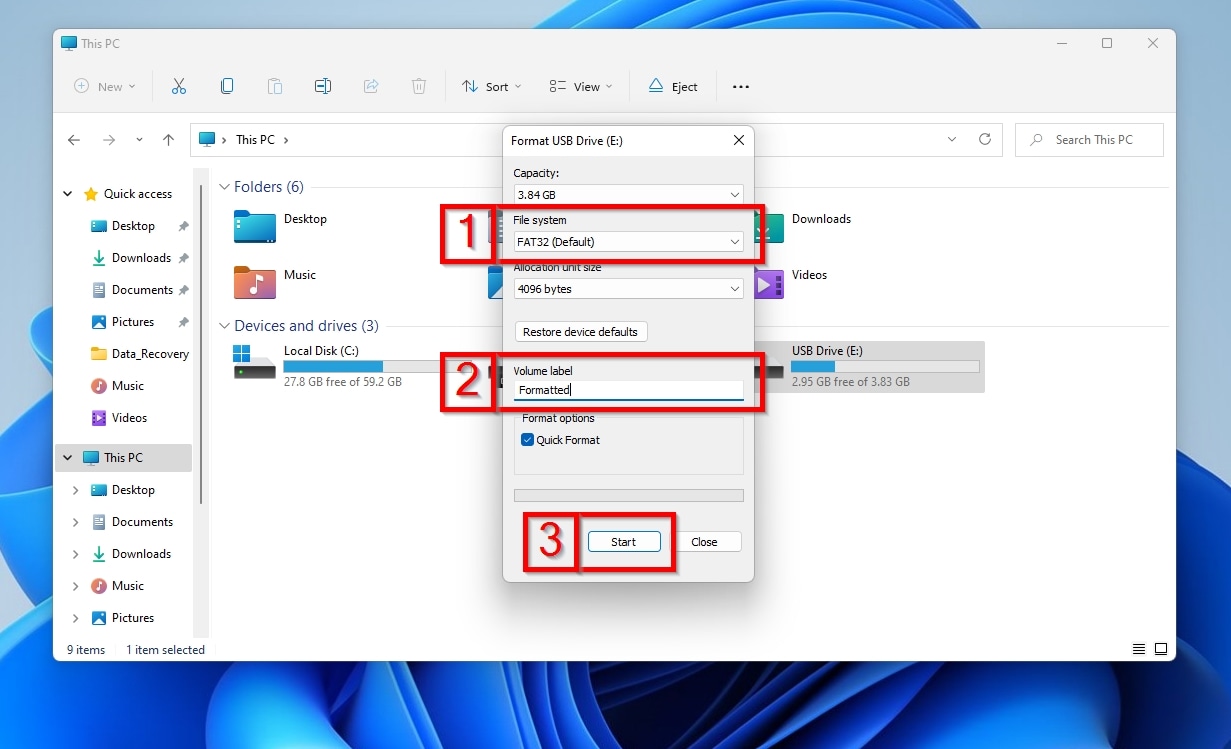Open the See more toolbar menu
The image size is (1231, 749).
pos(740,87)
